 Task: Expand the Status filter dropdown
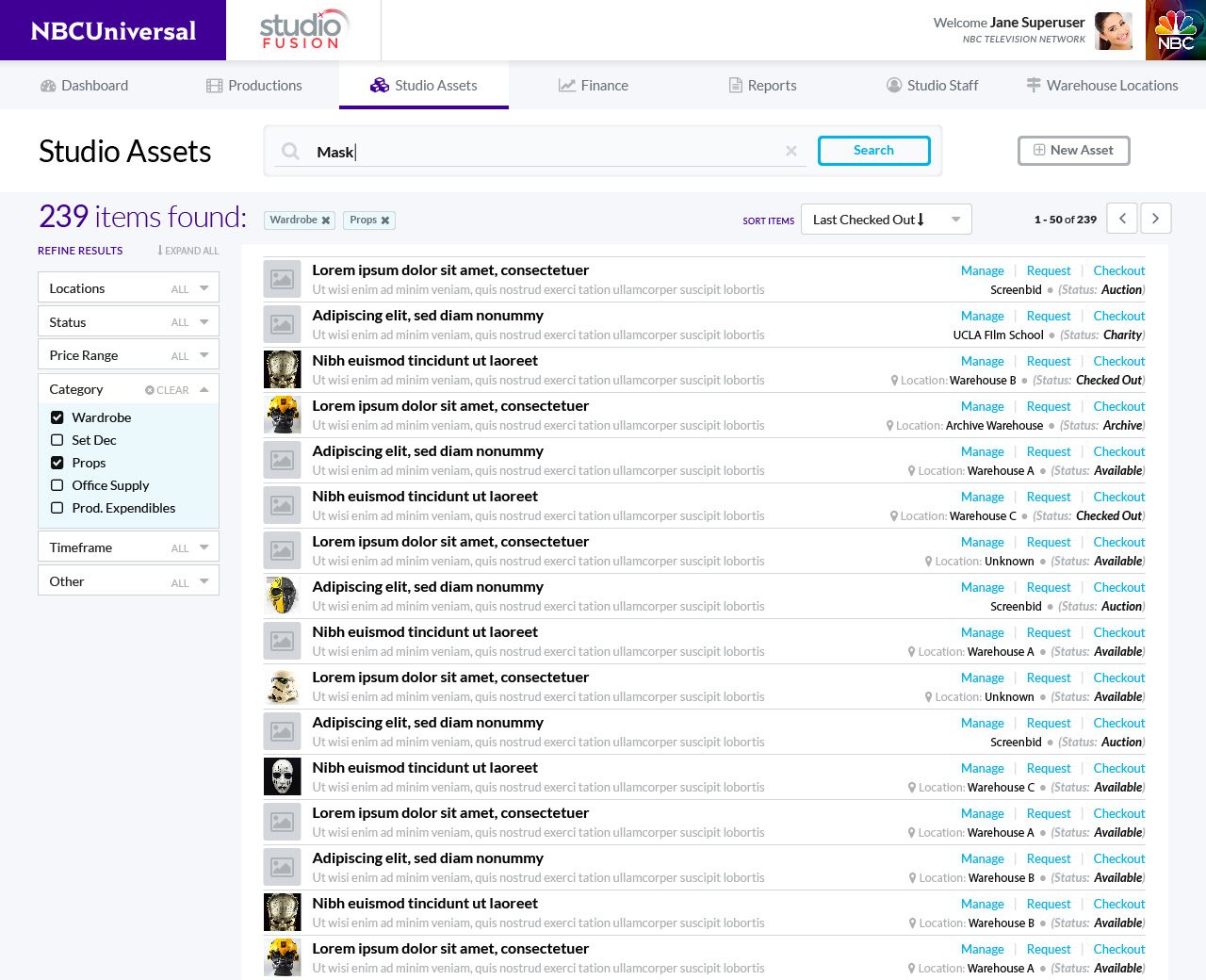(128, 322)
